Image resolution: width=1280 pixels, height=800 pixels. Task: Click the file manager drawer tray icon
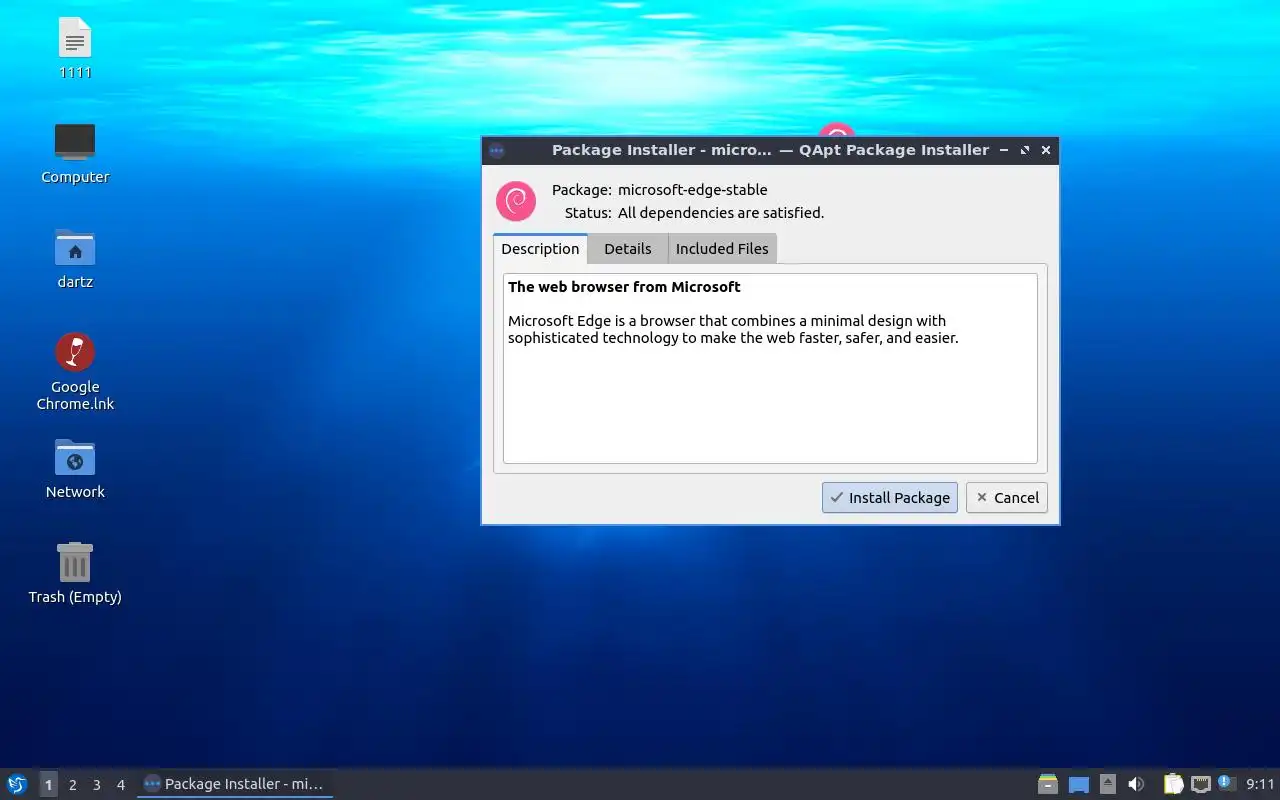[x=1048, y=784]
